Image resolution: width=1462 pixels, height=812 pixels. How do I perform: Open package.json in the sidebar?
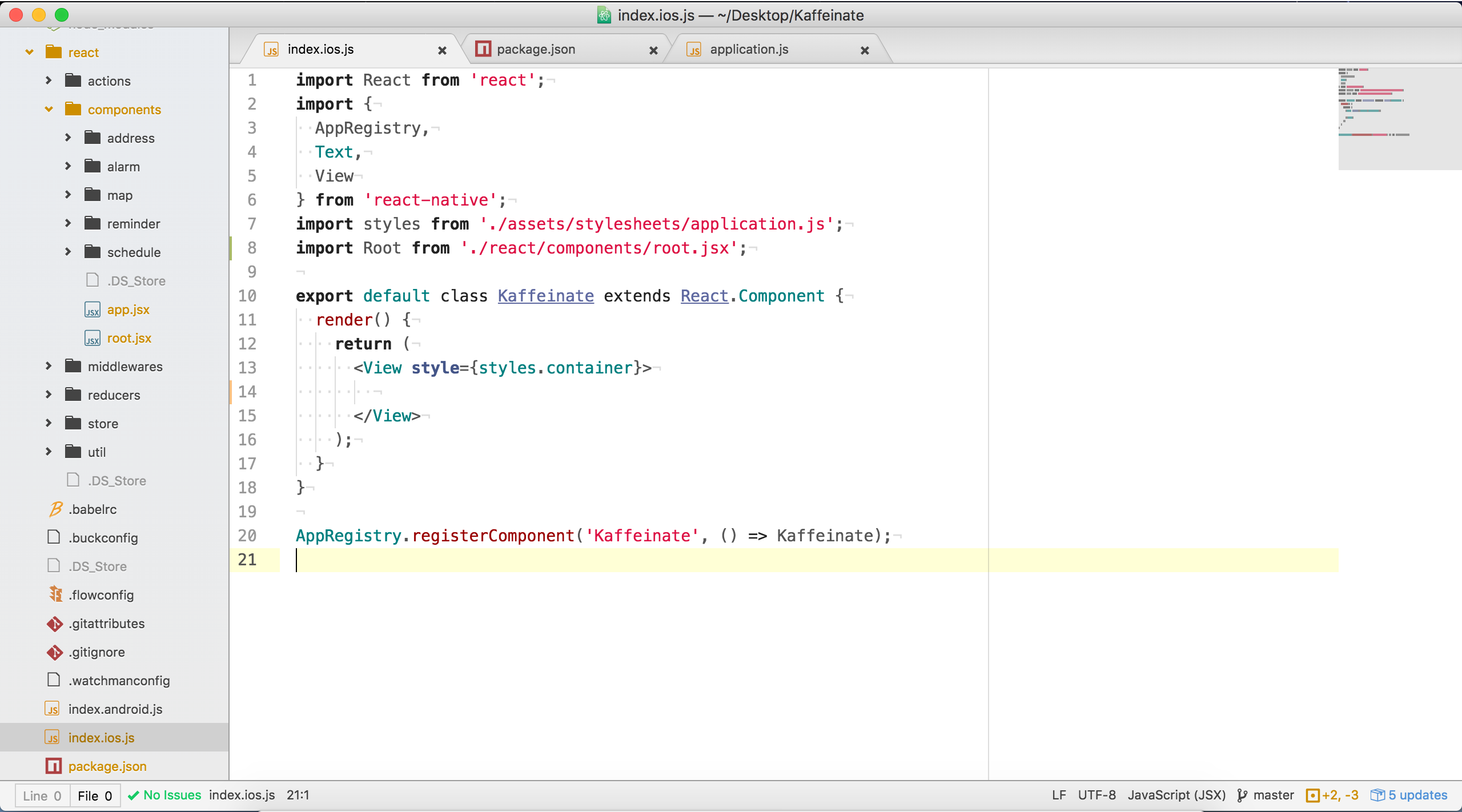[x=107, y=766]
